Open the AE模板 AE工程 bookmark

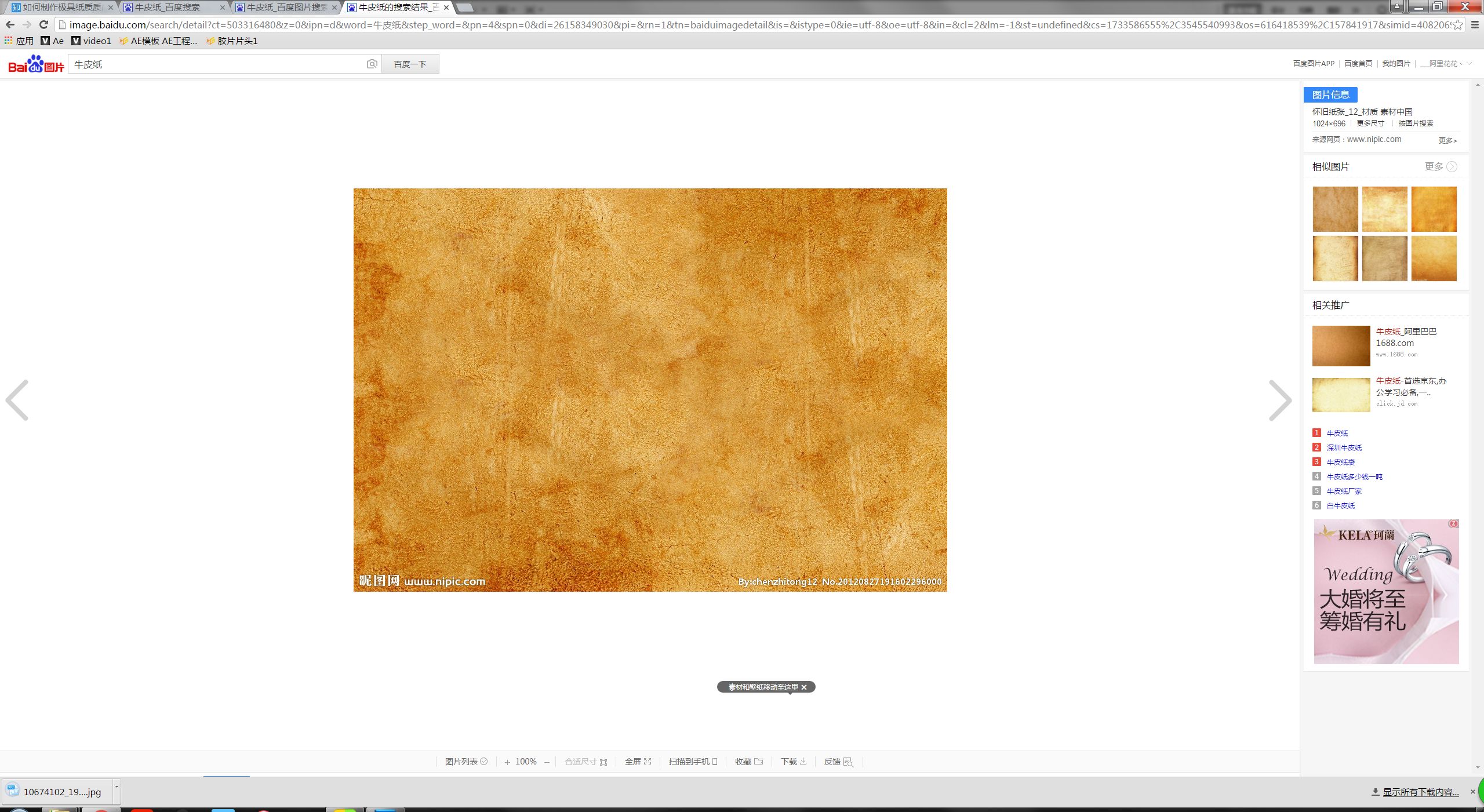coord(158,41)
